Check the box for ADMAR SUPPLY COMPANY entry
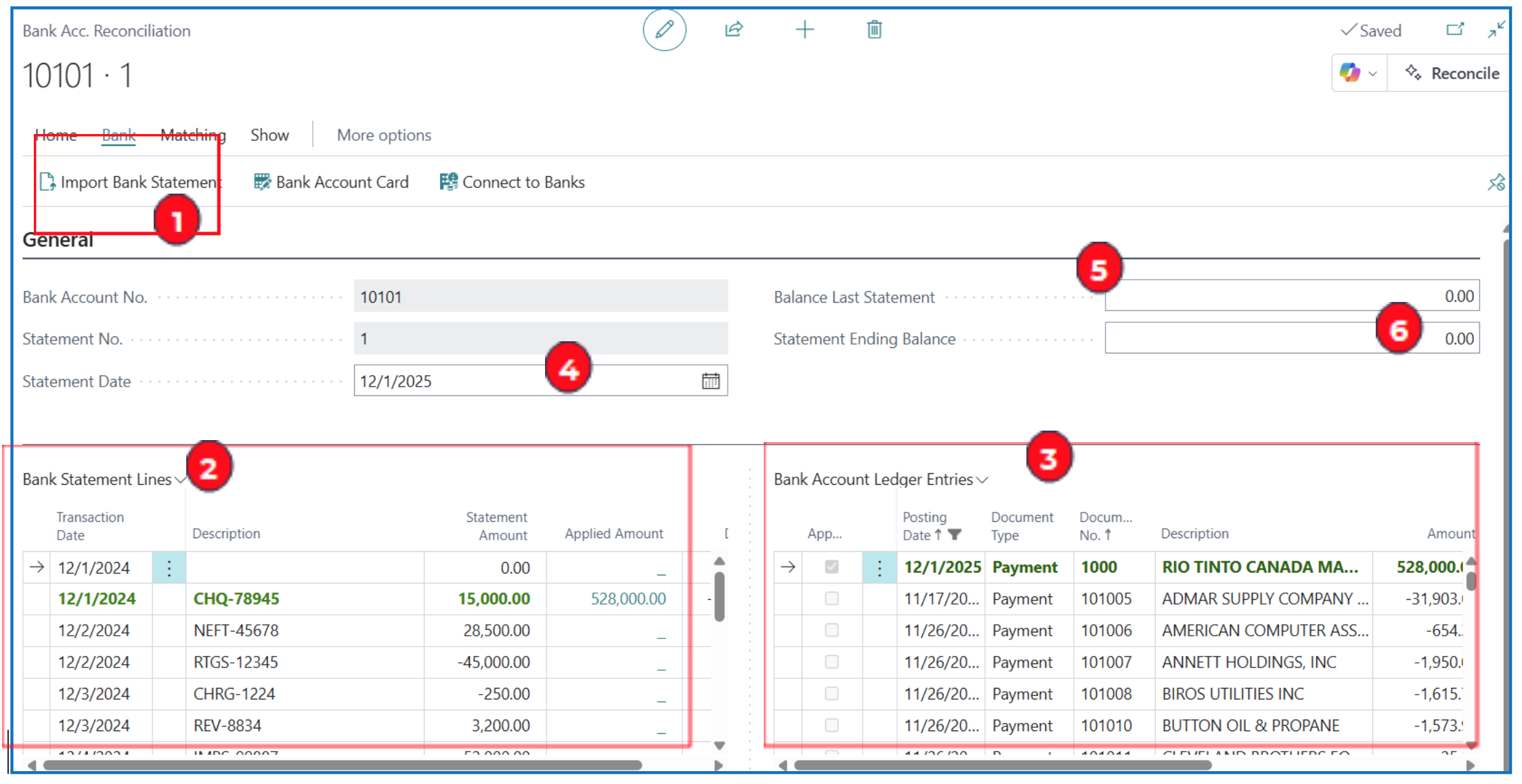The width and height of the screenshot is (1522, 784). click(x=831, y=598)
